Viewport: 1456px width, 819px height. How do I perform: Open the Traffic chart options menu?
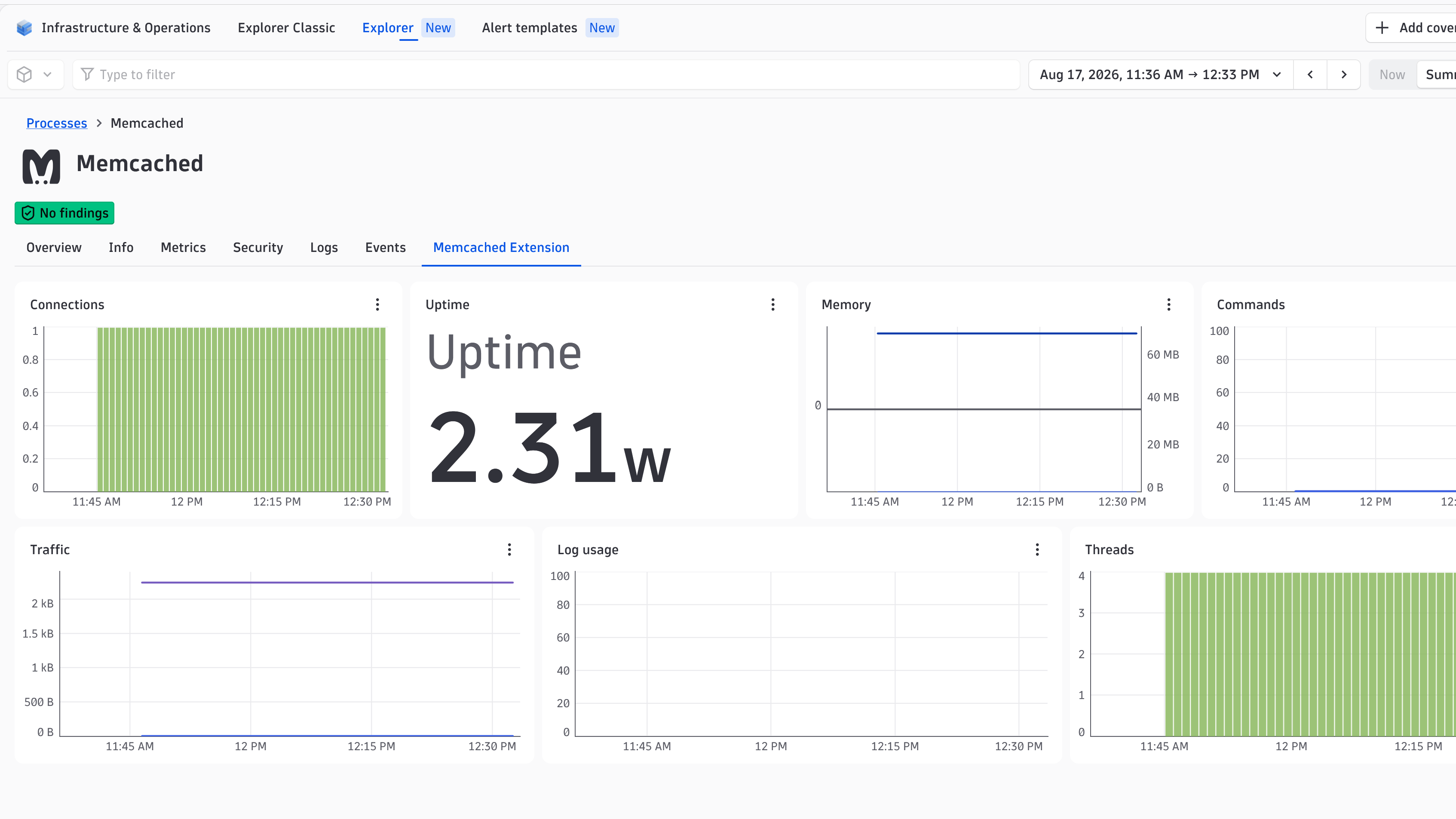pyautogui.click(x=509, y=549)
